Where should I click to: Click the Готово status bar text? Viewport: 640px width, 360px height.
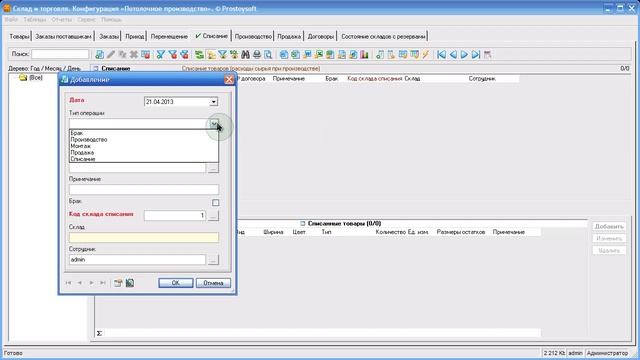click(x=13, y=353)
